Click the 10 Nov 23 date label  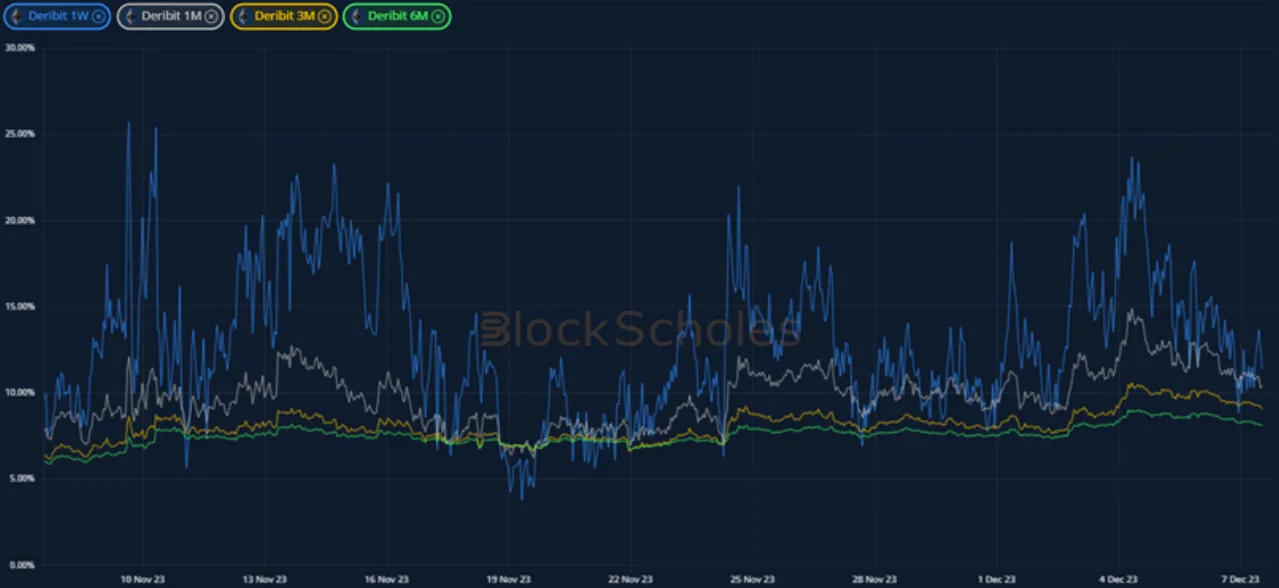click(x=143, y=579)
